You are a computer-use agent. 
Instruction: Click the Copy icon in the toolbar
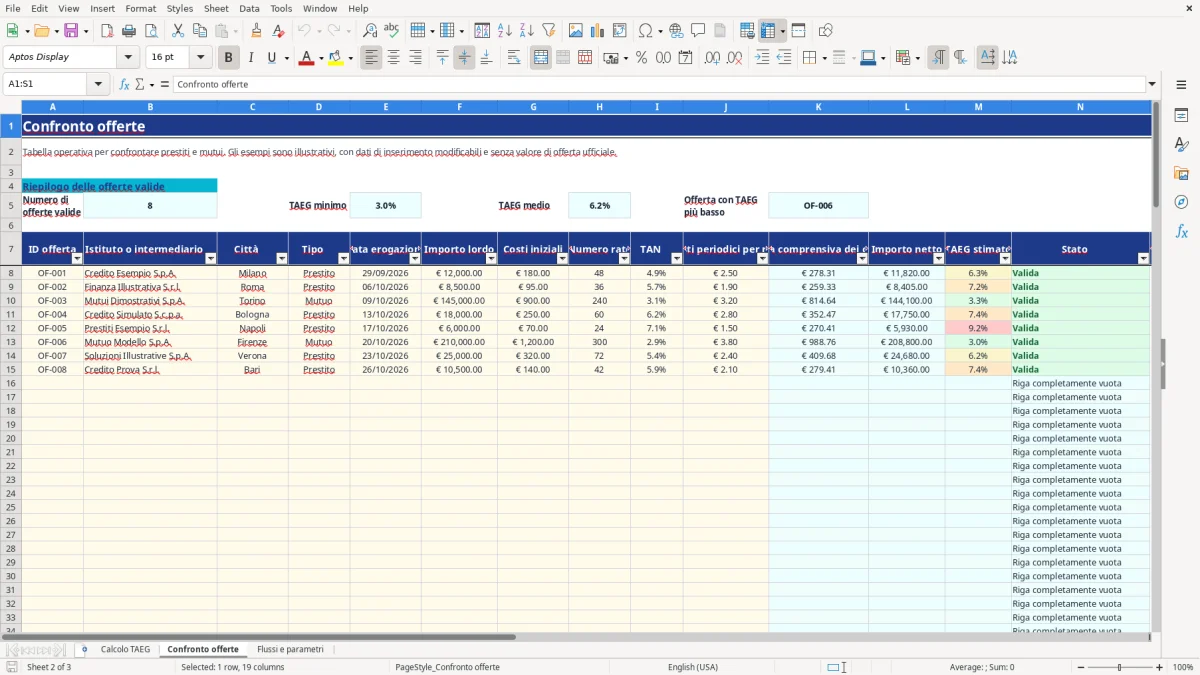tap(200, 31)
